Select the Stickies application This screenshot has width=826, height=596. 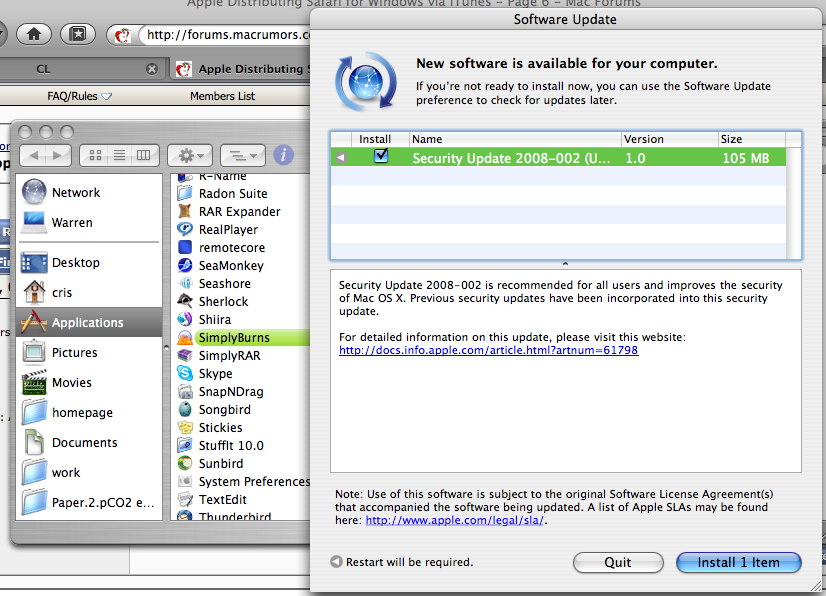[220, 427]
